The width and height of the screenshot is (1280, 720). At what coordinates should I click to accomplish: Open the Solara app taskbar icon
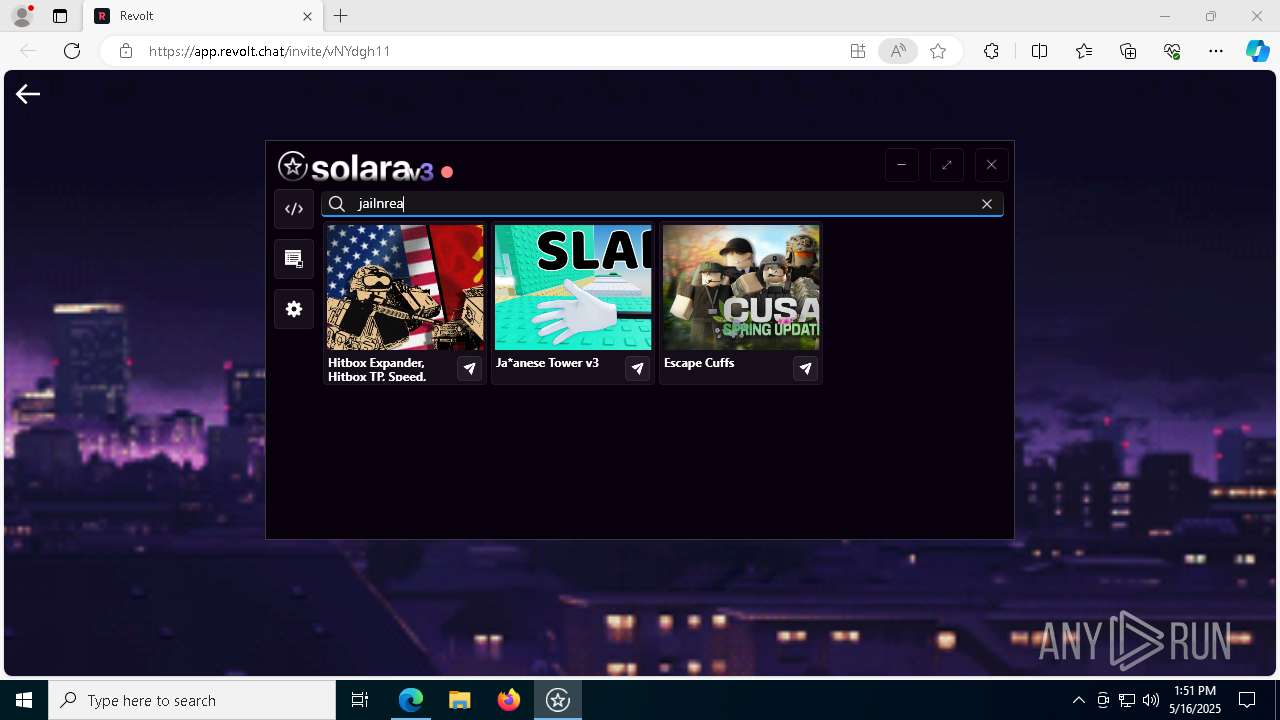[558, 700]
